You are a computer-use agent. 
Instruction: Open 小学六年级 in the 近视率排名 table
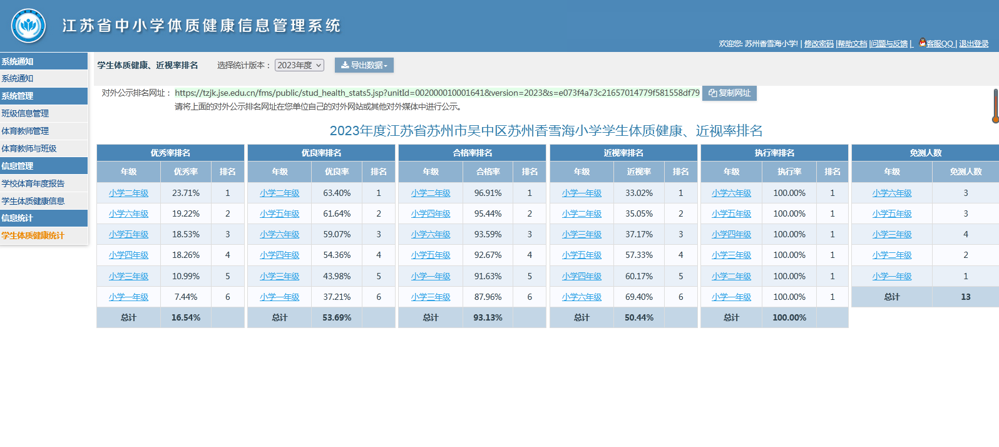tap(582, 297)
